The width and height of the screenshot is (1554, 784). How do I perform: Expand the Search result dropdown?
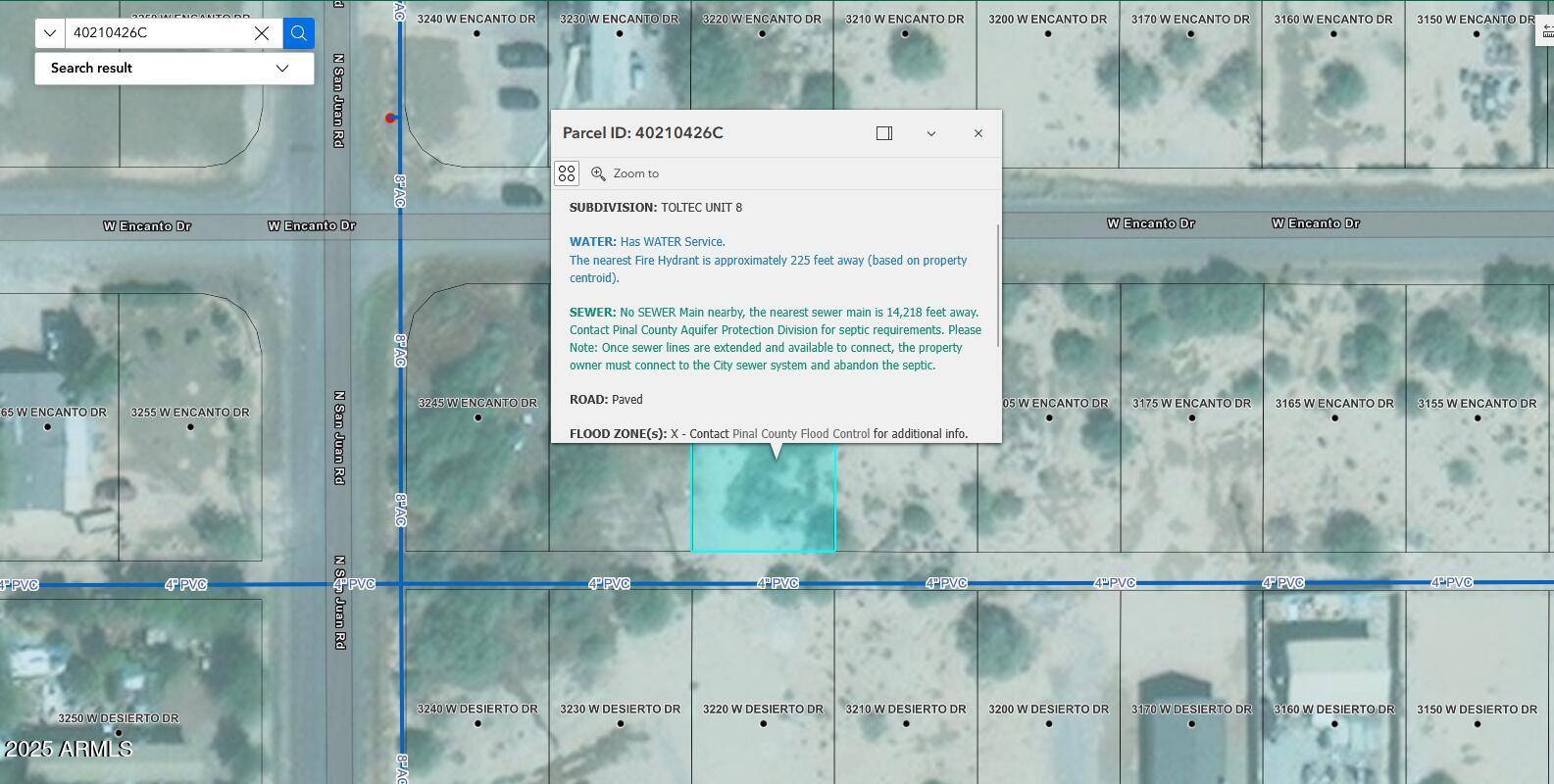pos(282,69)
